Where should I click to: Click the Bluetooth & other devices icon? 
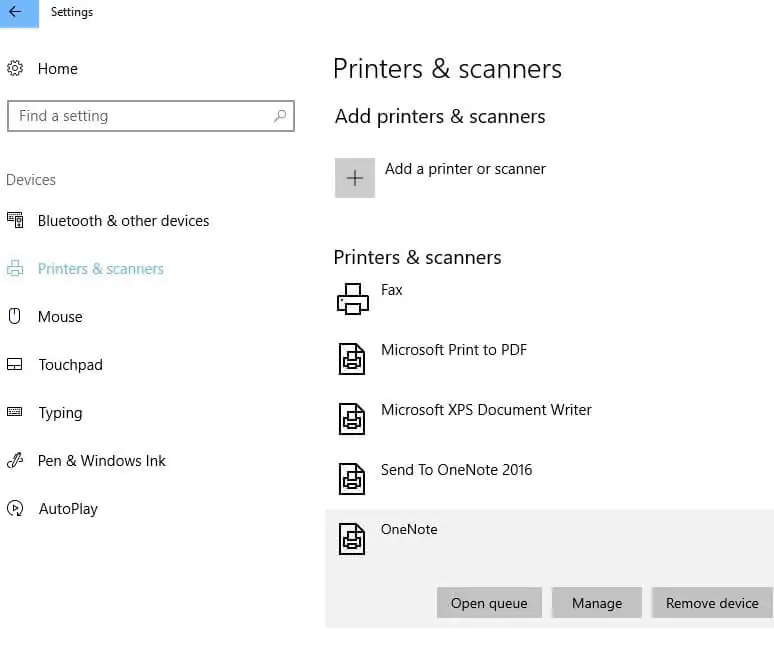(x=15, y=221)
